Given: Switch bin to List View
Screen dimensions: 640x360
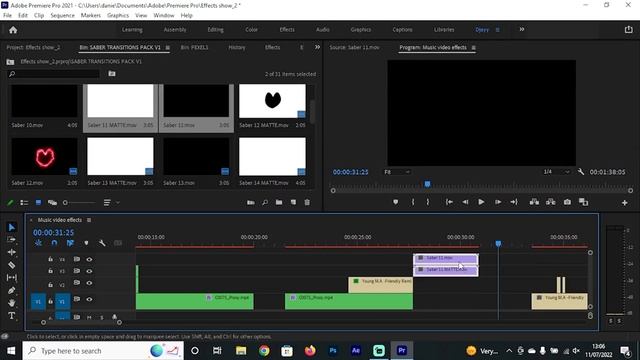Looking at the screenshot, I should coord(24,202).
